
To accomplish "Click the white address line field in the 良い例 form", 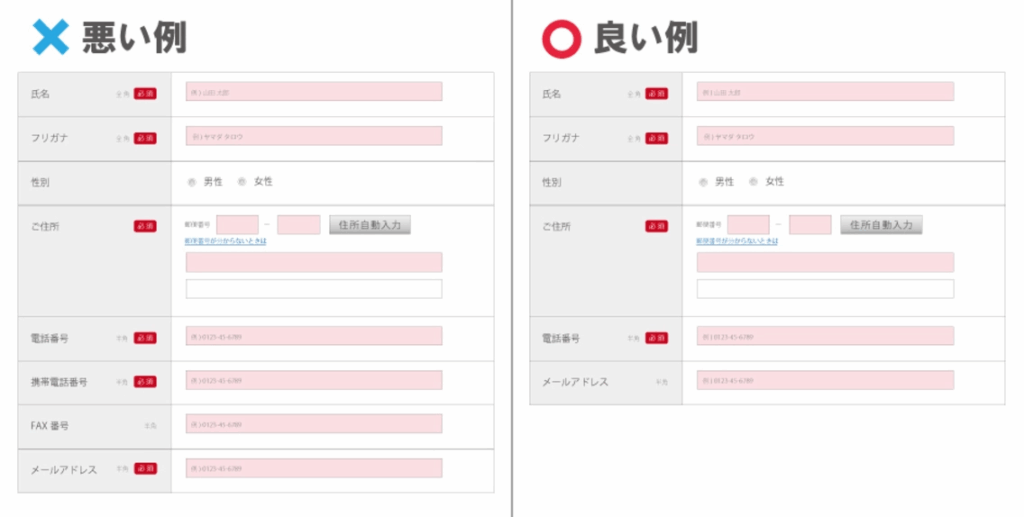I will pos(825,289).
